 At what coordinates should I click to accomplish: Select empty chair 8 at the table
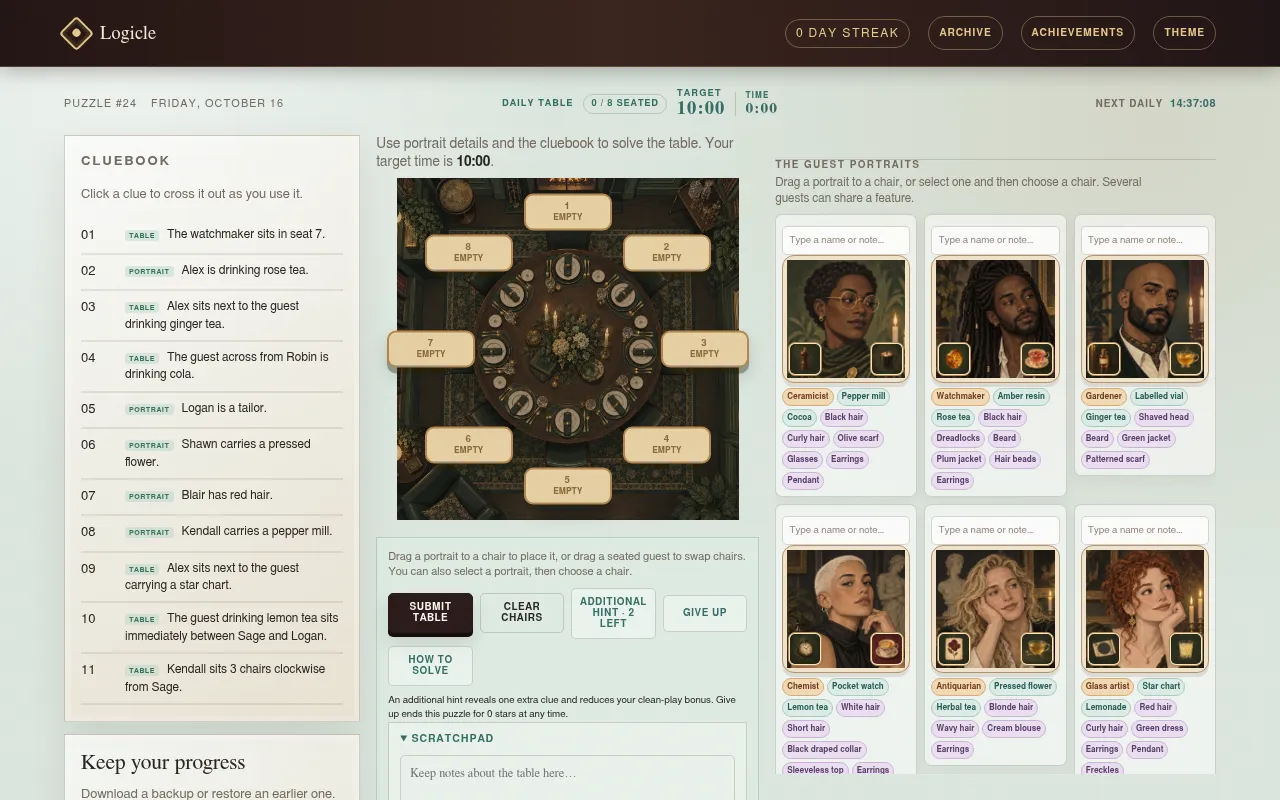click(468, 252)
